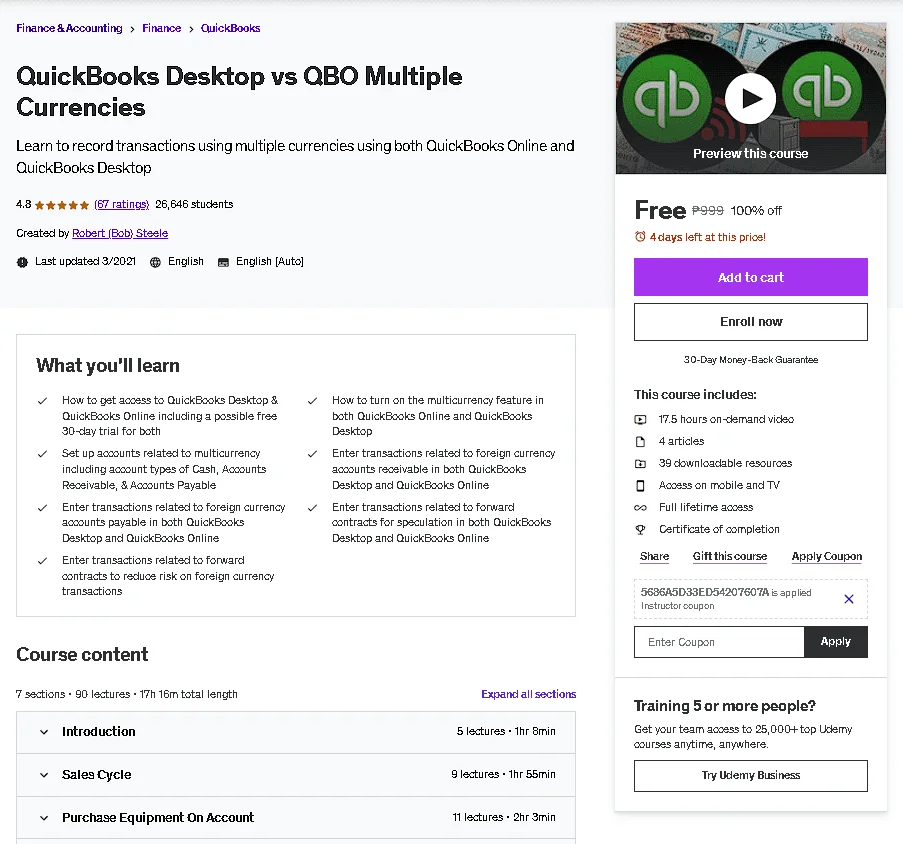Click checkmark beside forward contracts reduce risk item
This screenshot has height=844, width=903.
pos(42,561)
